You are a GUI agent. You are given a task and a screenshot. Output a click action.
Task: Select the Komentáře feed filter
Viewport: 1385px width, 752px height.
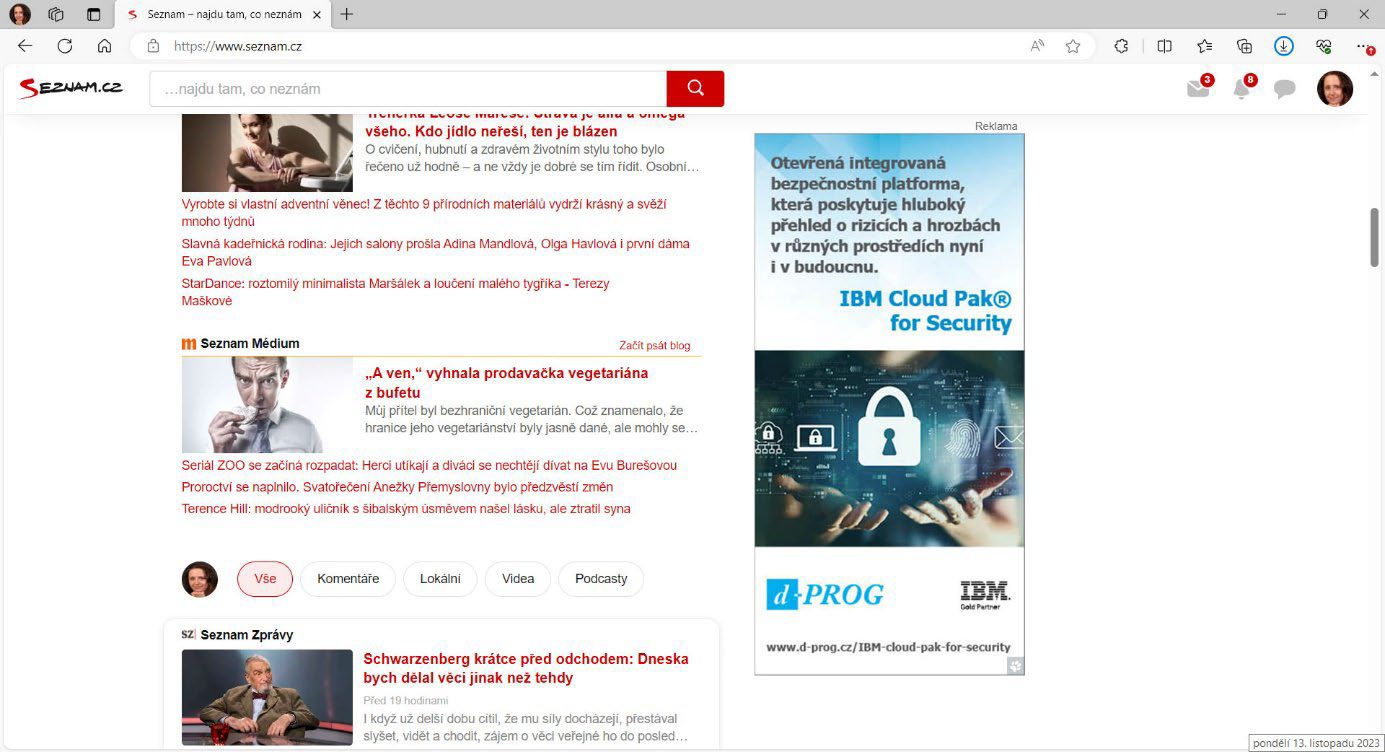click(348, 579)
